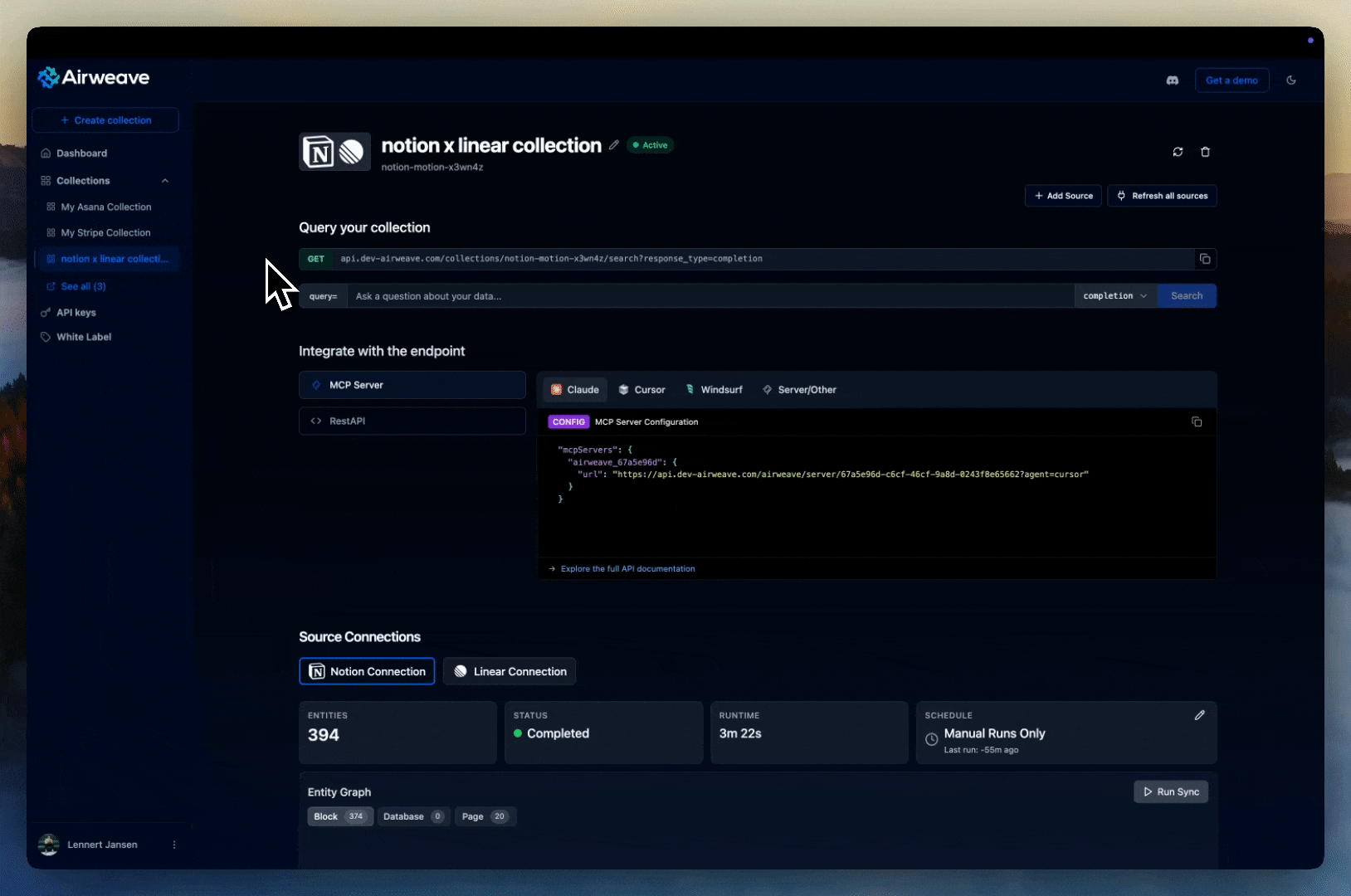
Task: Open the full API documentation link
Action: coord(627,569)
